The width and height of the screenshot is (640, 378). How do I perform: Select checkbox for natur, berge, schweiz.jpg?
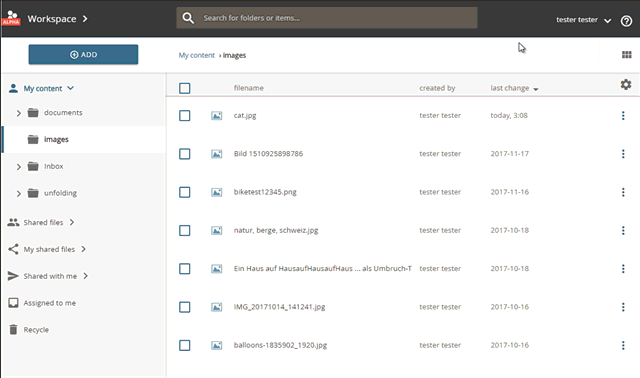pyautogui.click(x=184, y=230)
